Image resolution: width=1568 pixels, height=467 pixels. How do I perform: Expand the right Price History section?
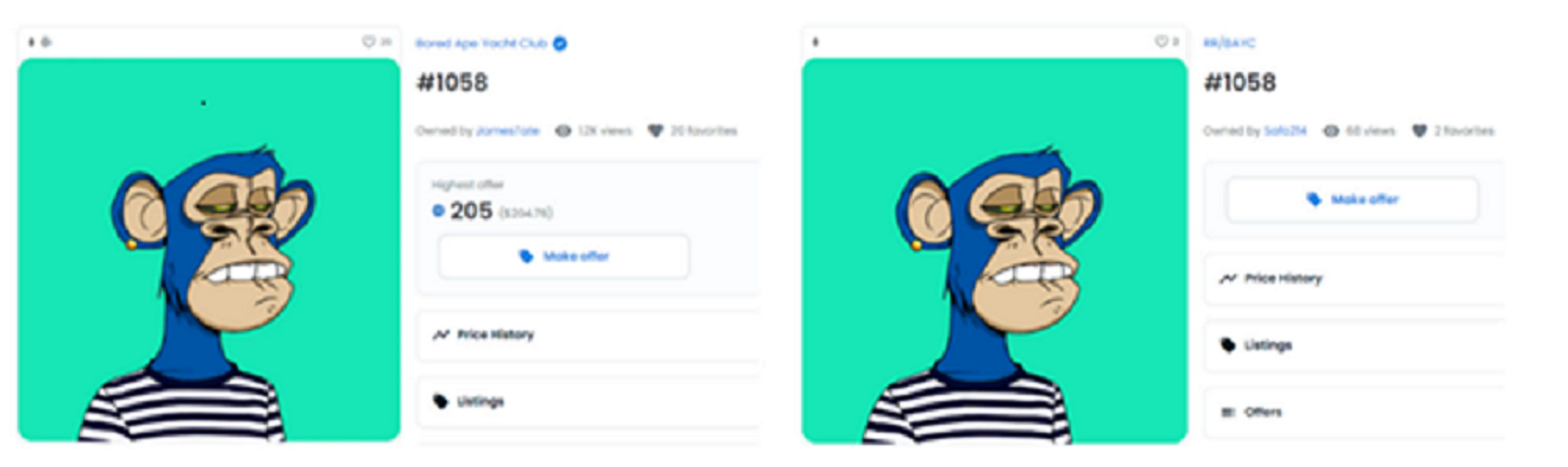1354,279
